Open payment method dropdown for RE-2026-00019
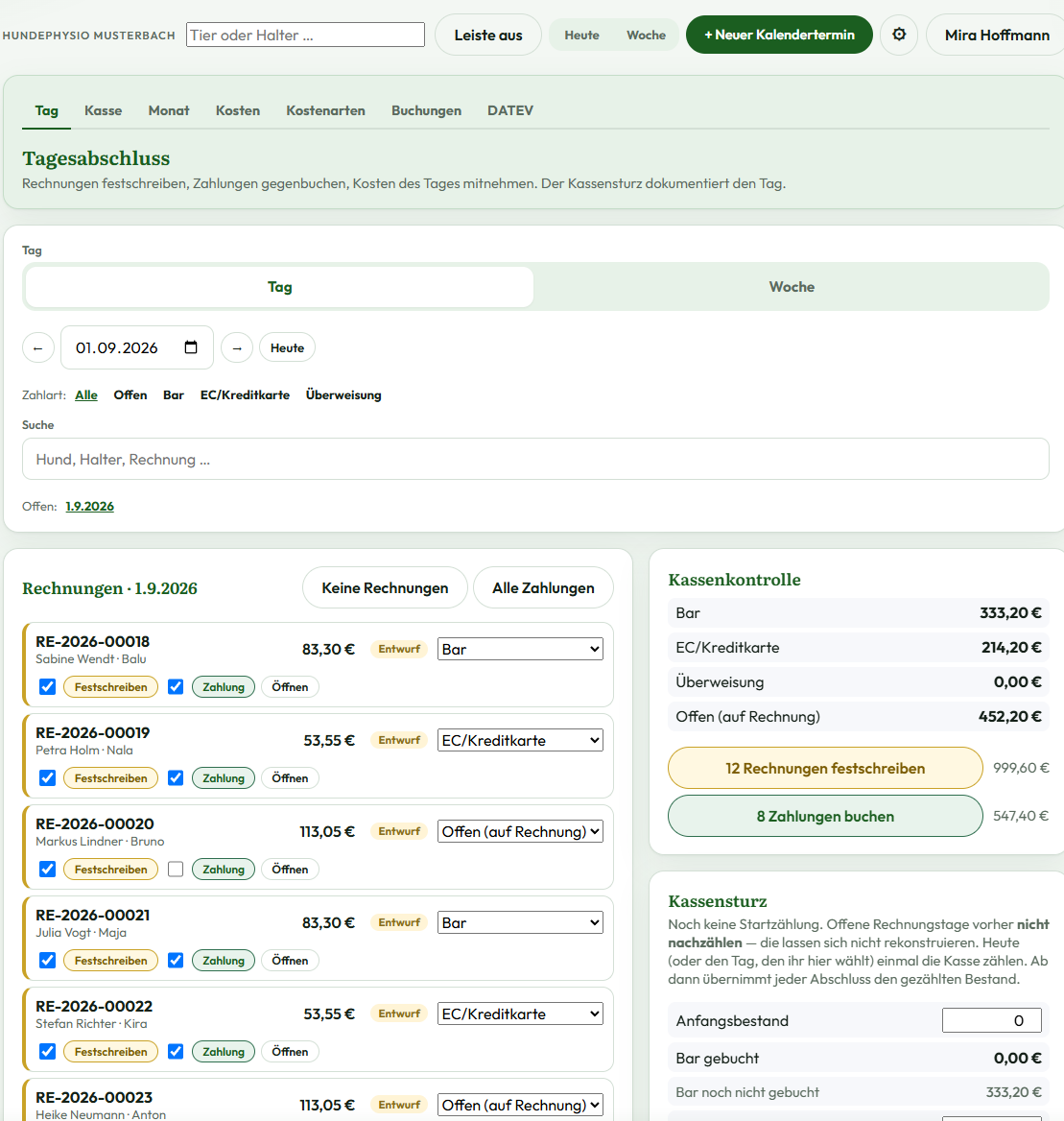The image size is (1064, 1121). [520, 740]
